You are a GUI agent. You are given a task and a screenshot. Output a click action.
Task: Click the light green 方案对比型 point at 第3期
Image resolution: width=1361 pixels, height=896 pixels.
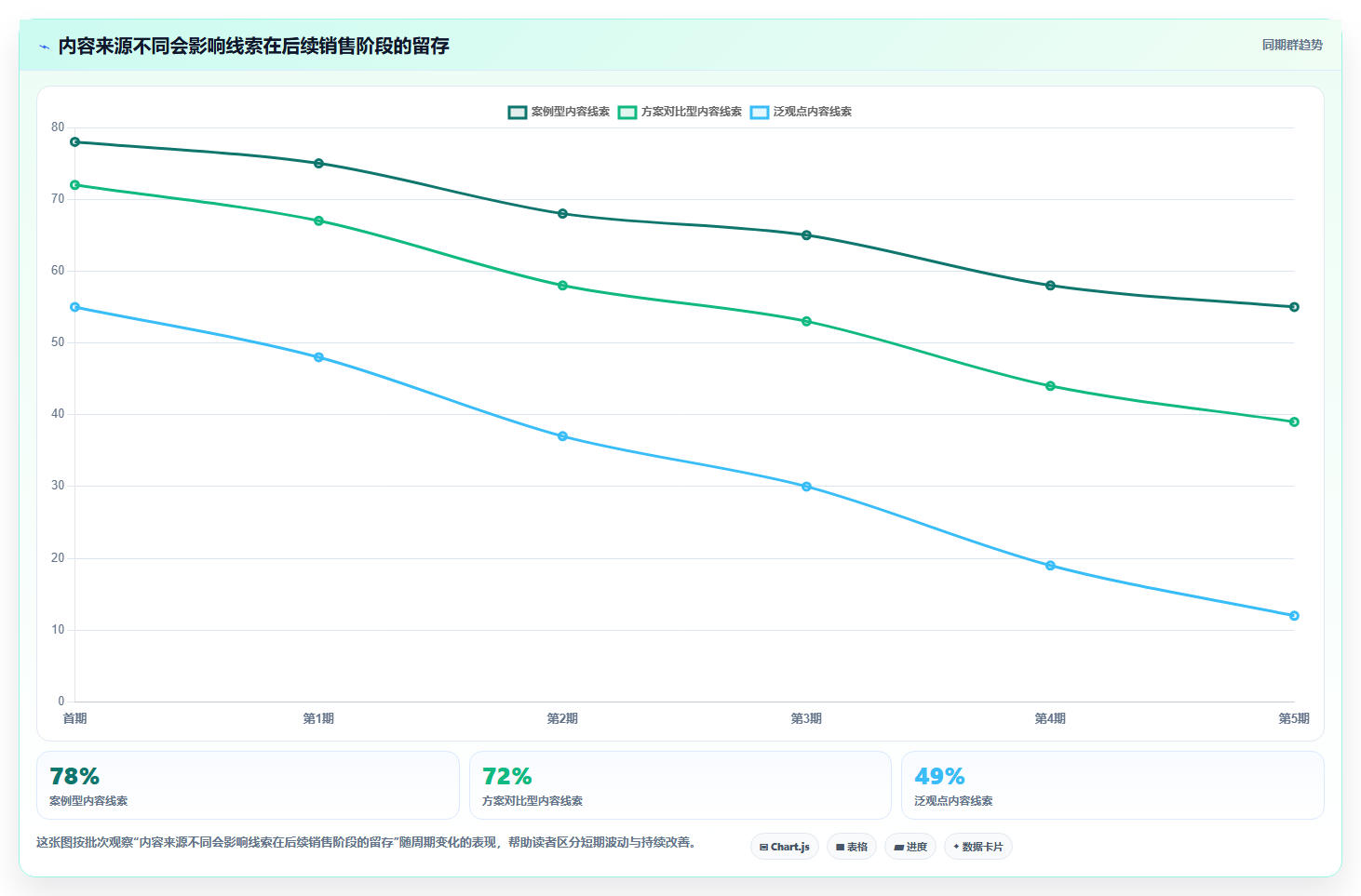806,322
